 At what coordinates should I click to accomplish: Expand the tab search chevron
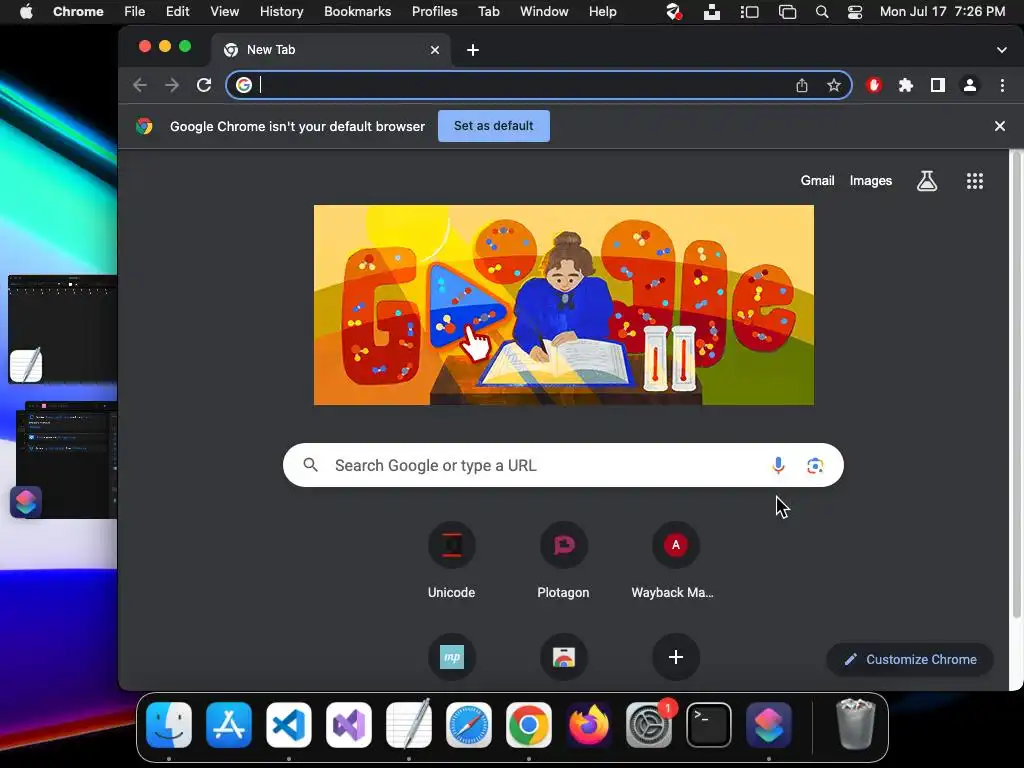(1002, 50)
